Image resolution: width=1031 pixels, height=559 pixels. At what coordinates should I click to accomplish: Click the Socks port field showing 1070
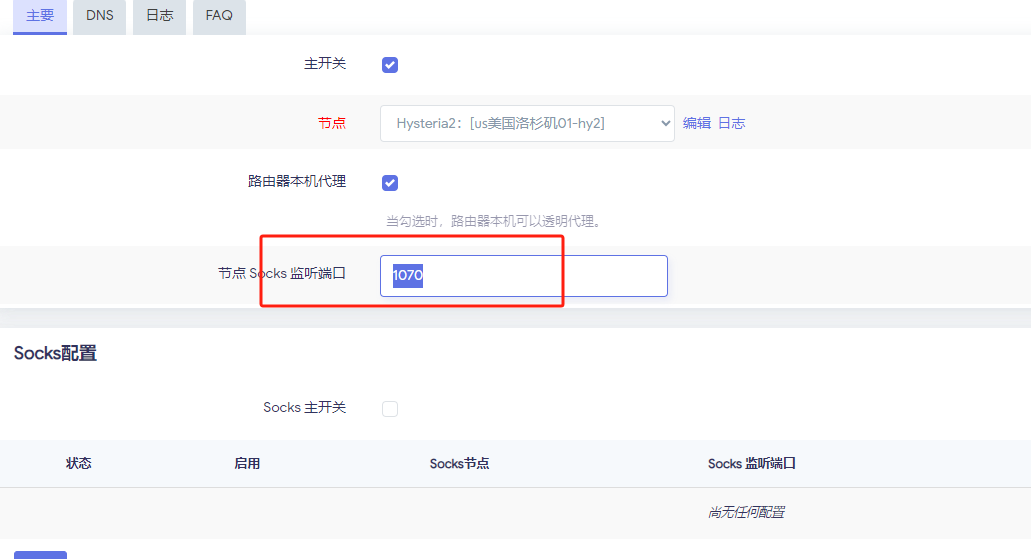click(x=523, y=276)
